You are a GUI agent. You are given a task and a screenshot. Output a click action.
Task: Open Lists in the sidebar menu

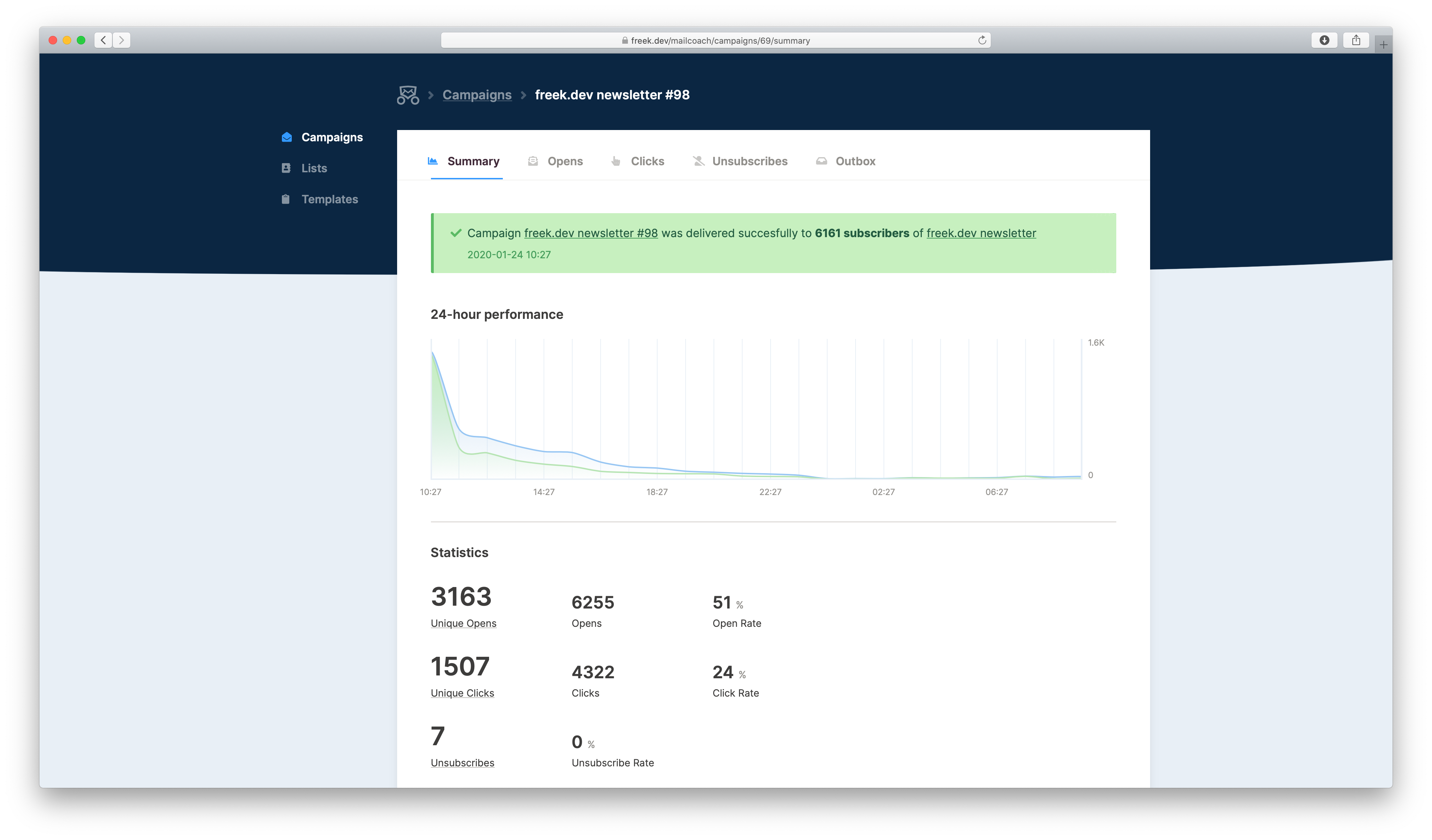coord(304,168)
